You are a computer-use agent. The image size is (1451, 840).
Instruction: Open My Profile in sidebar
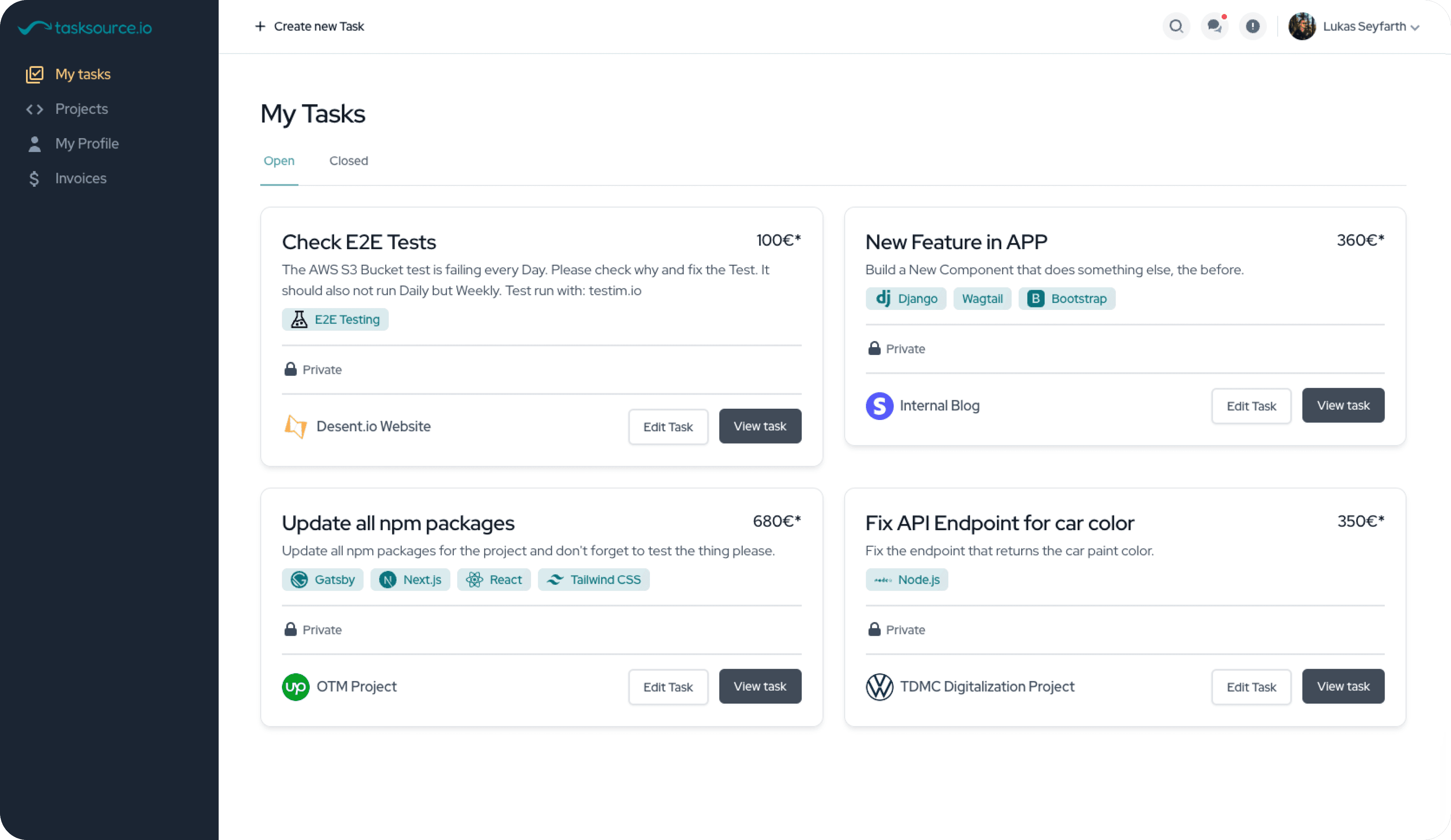[x=87, y=144]
